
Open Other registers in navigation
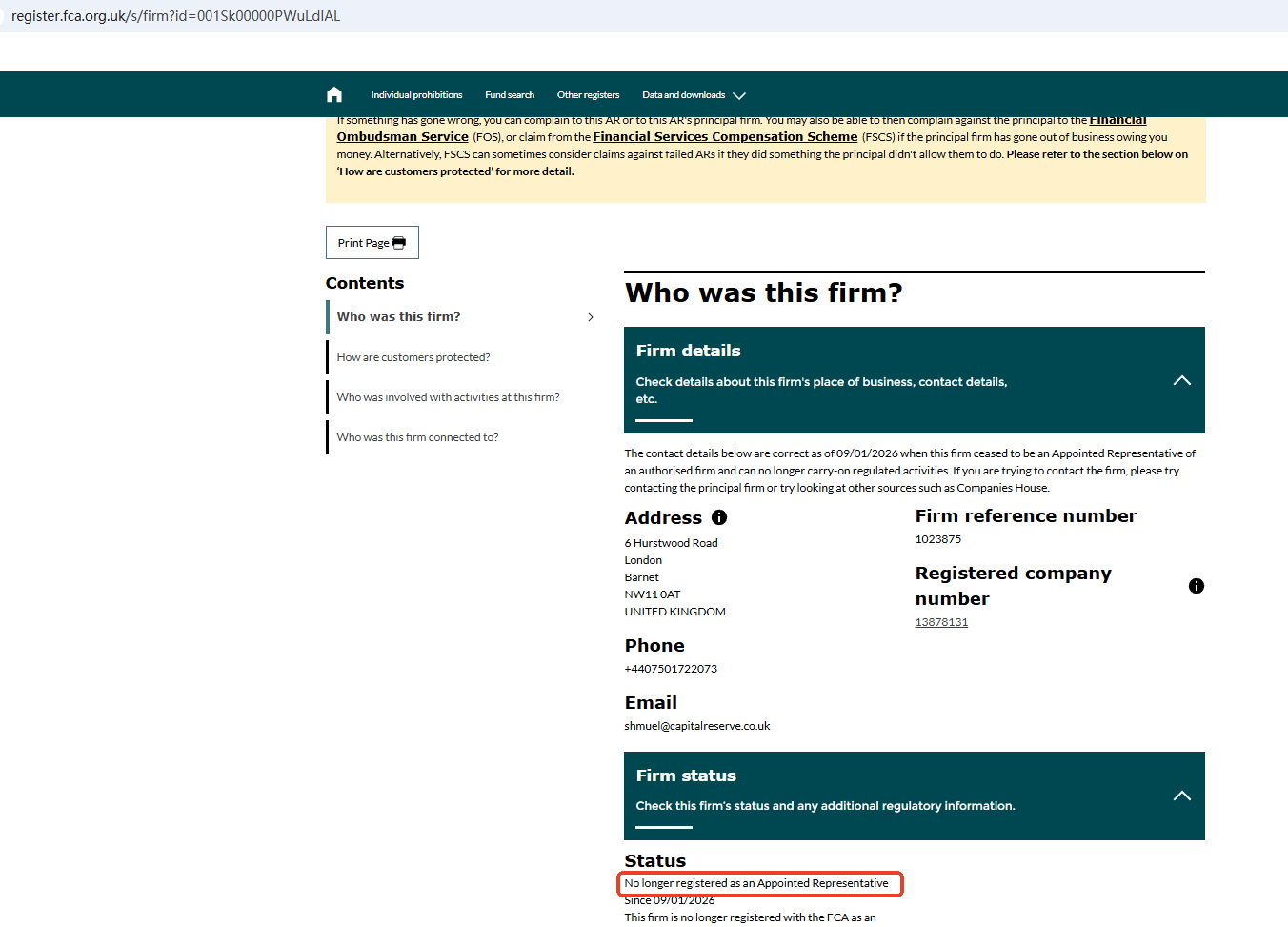pos(588,95)
